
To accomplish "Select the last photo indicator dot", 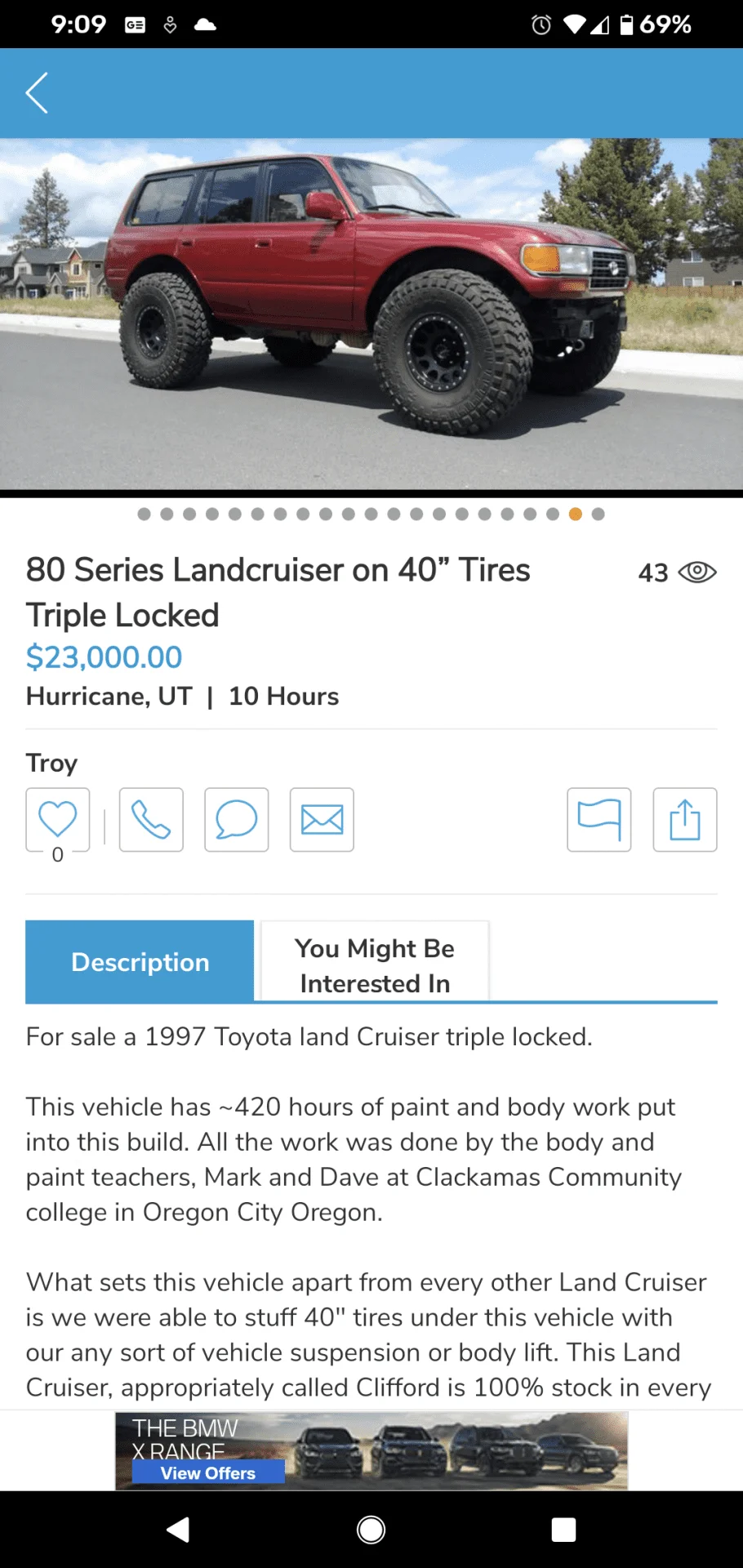I will pos(598,514).
